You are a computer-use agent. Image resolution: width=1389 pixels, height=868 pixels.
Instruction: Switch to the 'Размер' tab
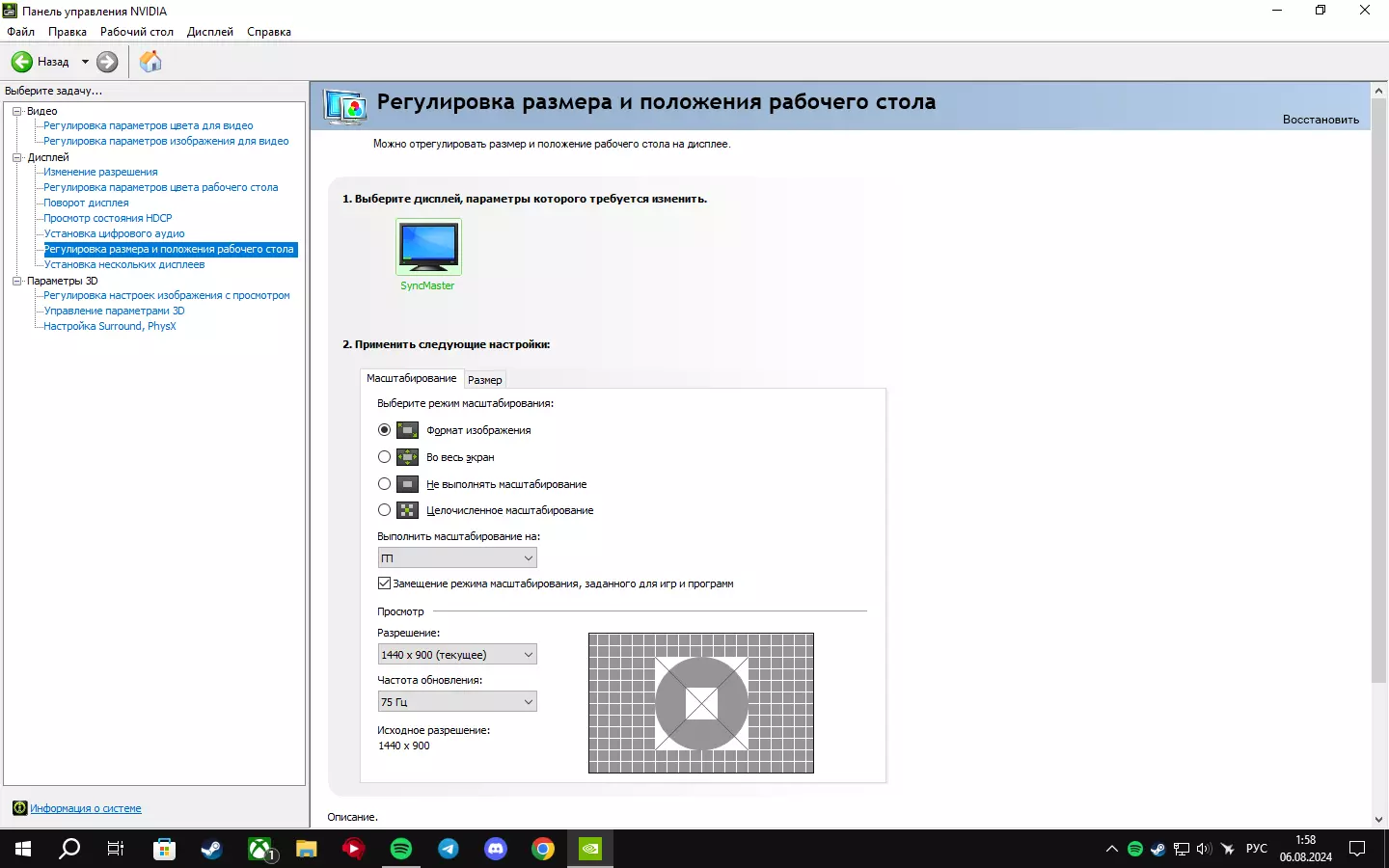[x=485, y=380]
